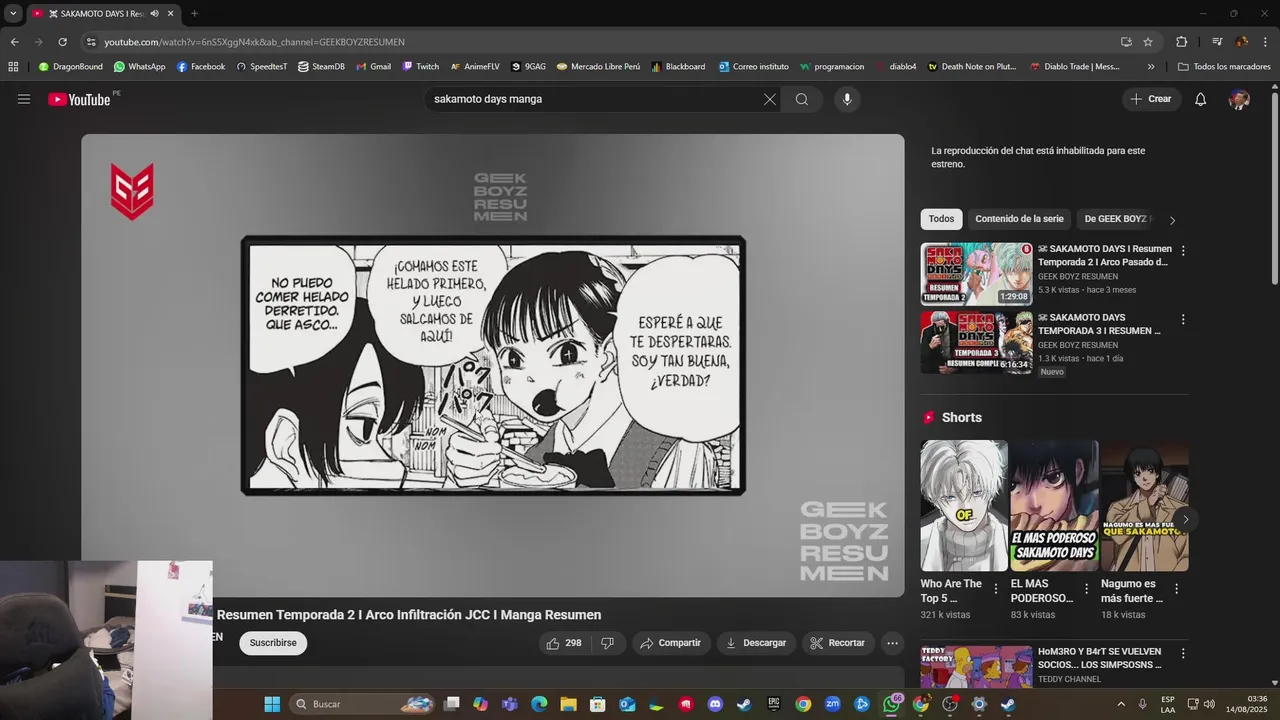Viewport: 1280px width, 720px height.
Task: Open Discord from the taskbar
Action: tap(715, 704)
